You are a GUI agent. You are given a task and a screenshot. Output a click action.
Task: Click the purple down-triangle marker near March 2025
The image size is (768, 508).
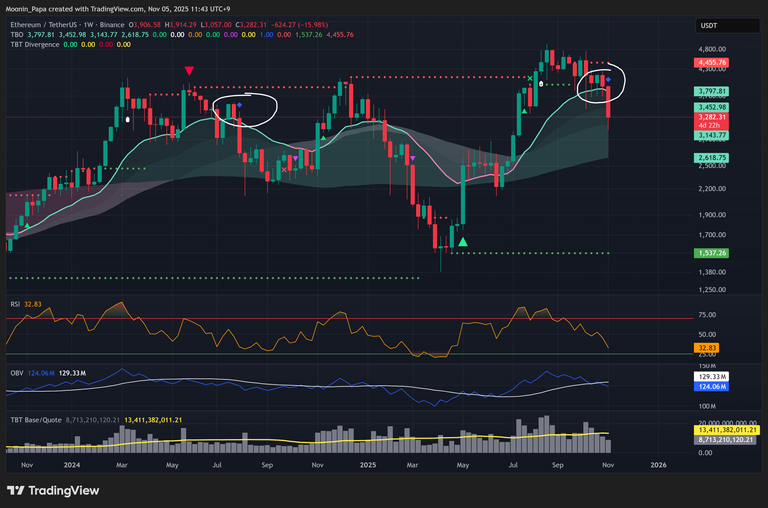[412, 157]
